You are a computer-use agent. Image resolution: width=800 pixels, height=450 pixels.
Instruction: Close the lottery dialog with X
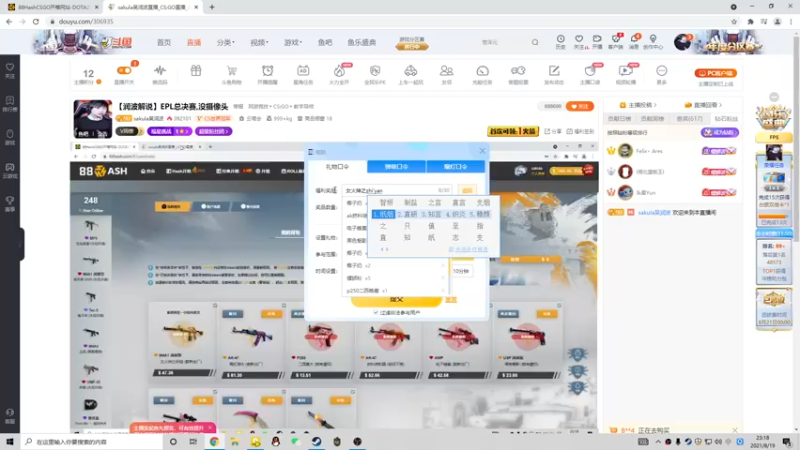click(x=482, y=151)
